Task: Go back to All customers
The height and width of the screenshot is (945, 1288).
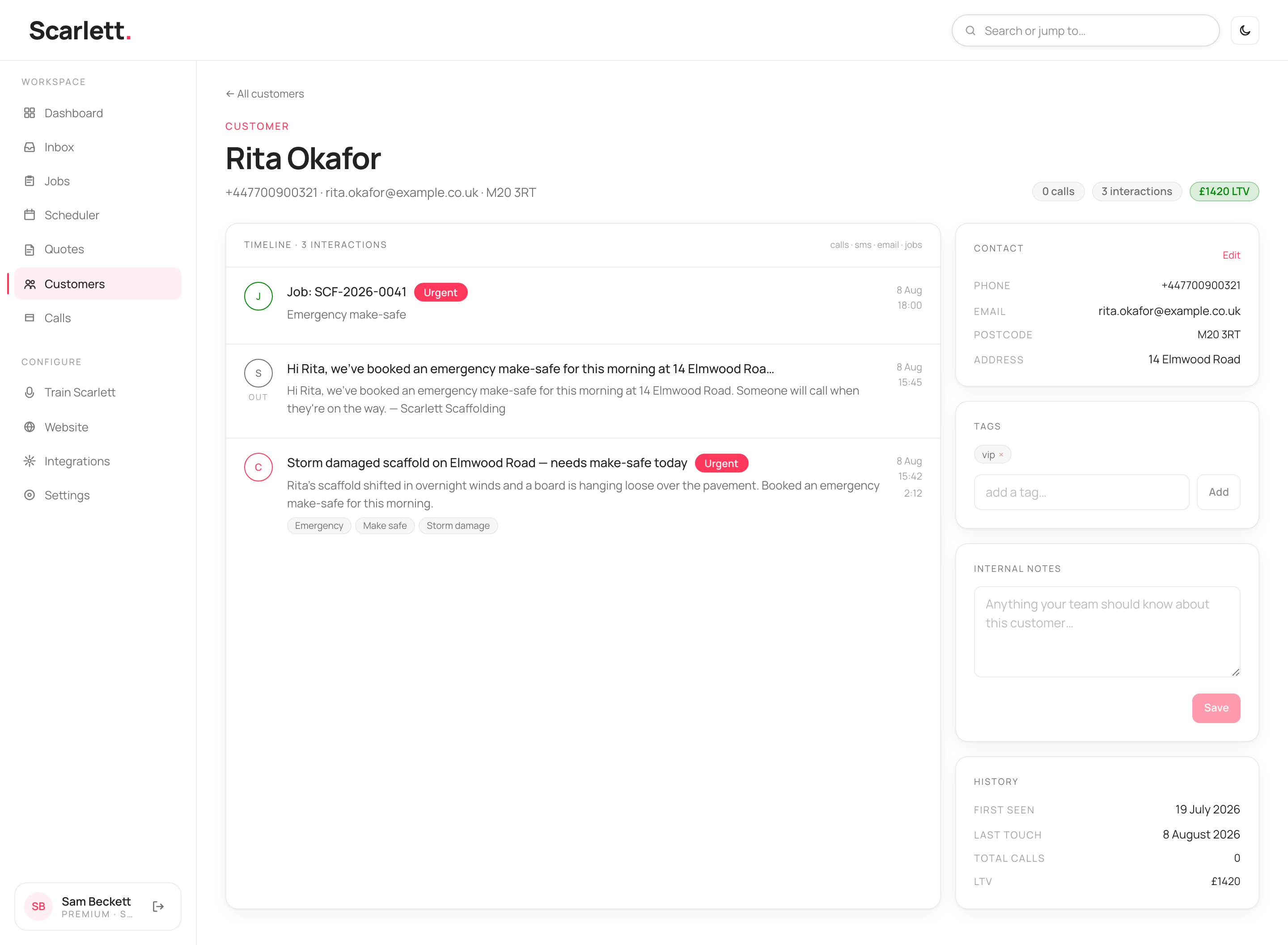Action: pyautogui.click(x=265, y=94)
